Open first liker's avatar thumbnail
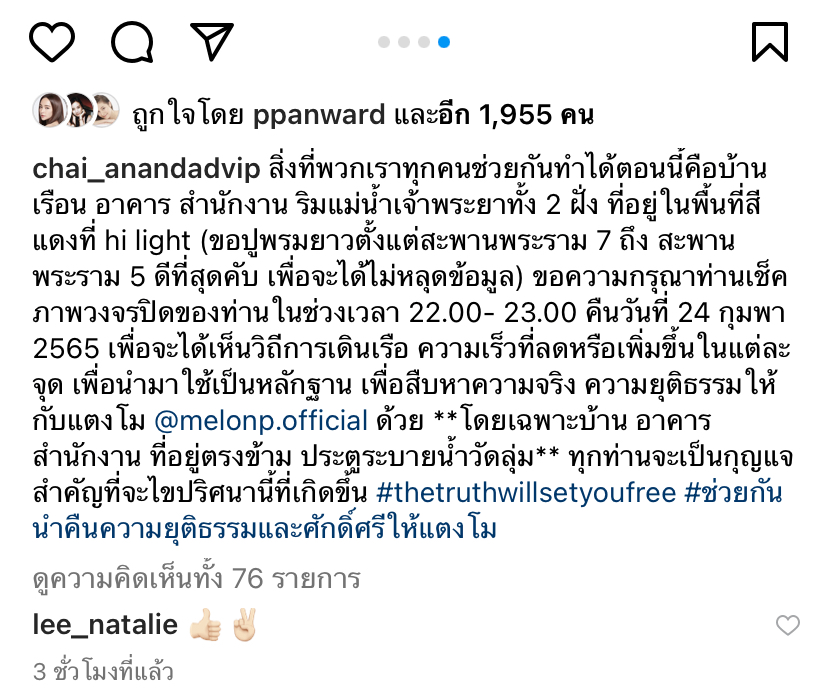828x698 pixels. tap(48, 110)
